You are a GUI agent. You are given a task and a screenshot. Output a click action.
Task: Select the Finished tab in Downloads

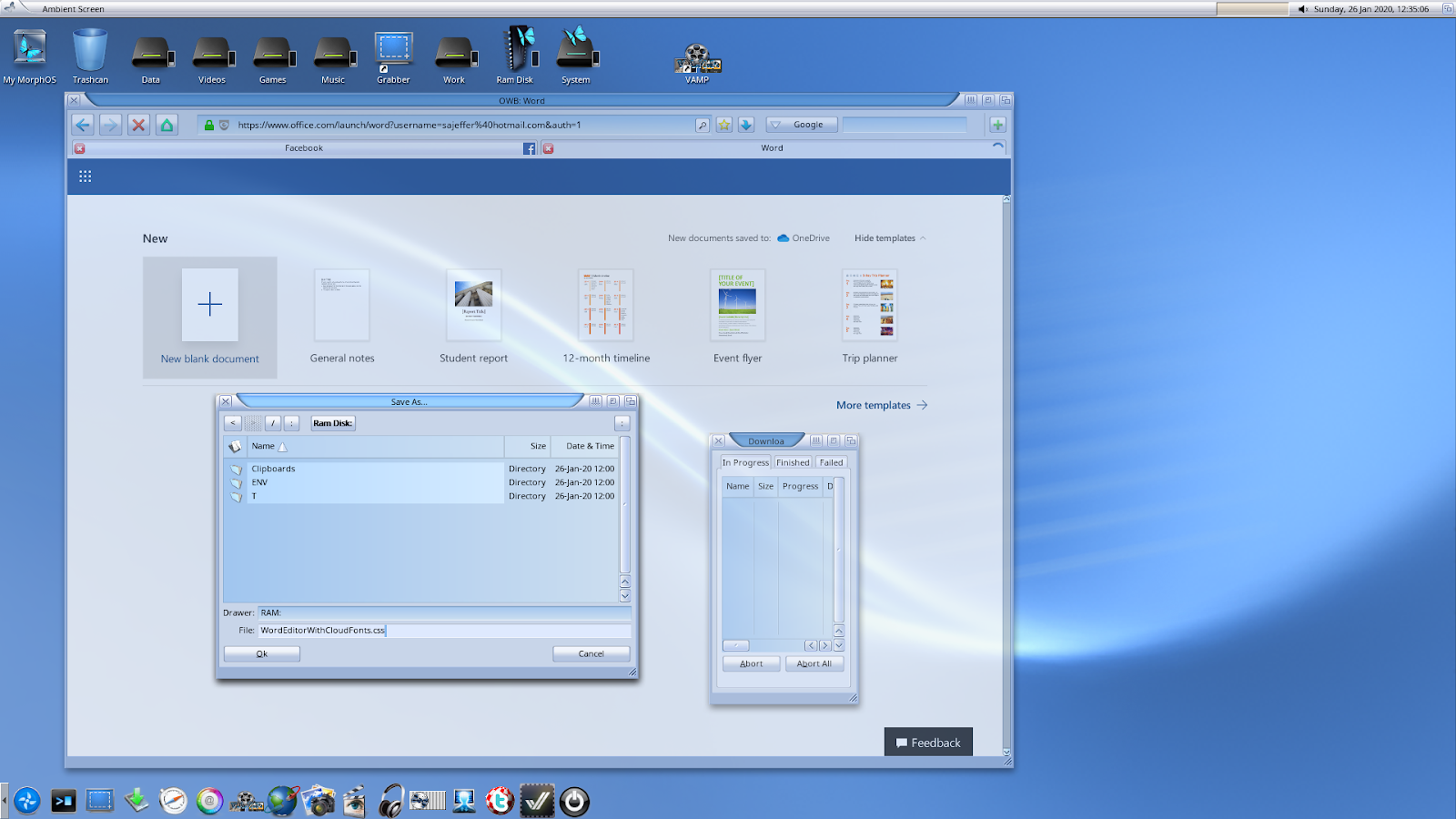pyautogui.click(x=793, y=462)
